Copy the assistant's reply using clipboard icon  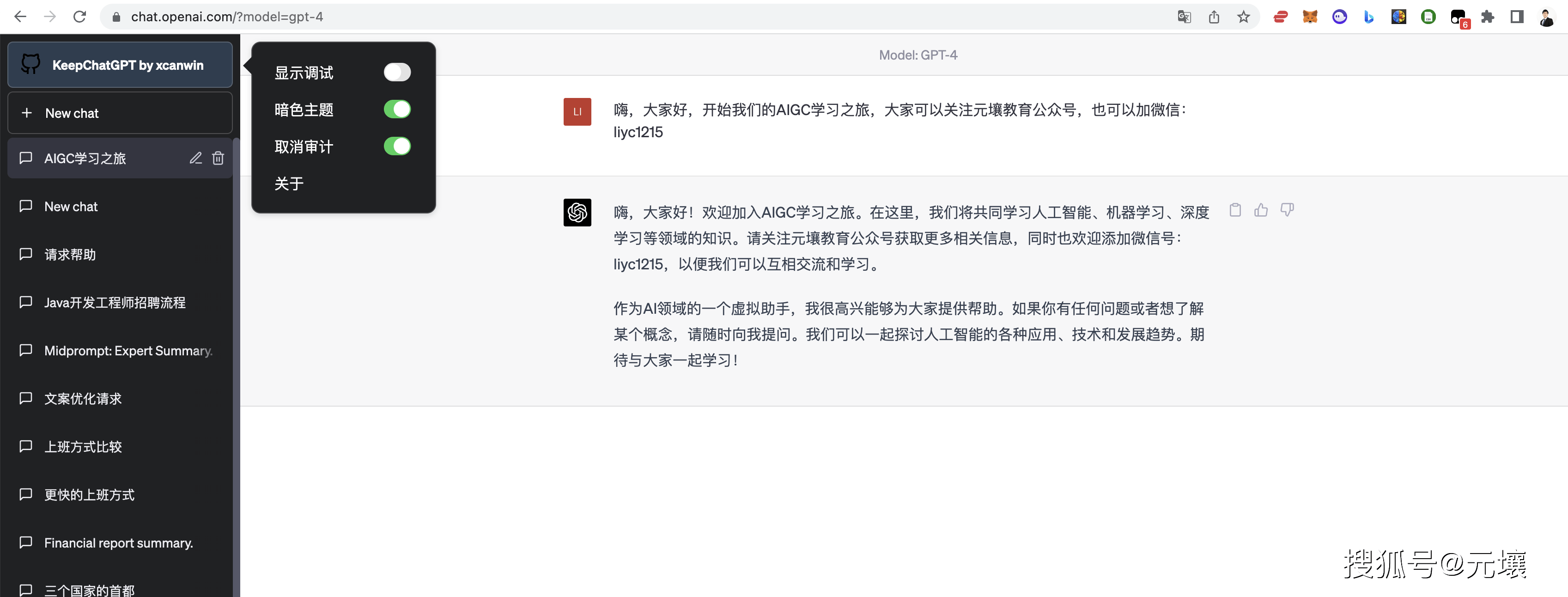coord(1235,210)
